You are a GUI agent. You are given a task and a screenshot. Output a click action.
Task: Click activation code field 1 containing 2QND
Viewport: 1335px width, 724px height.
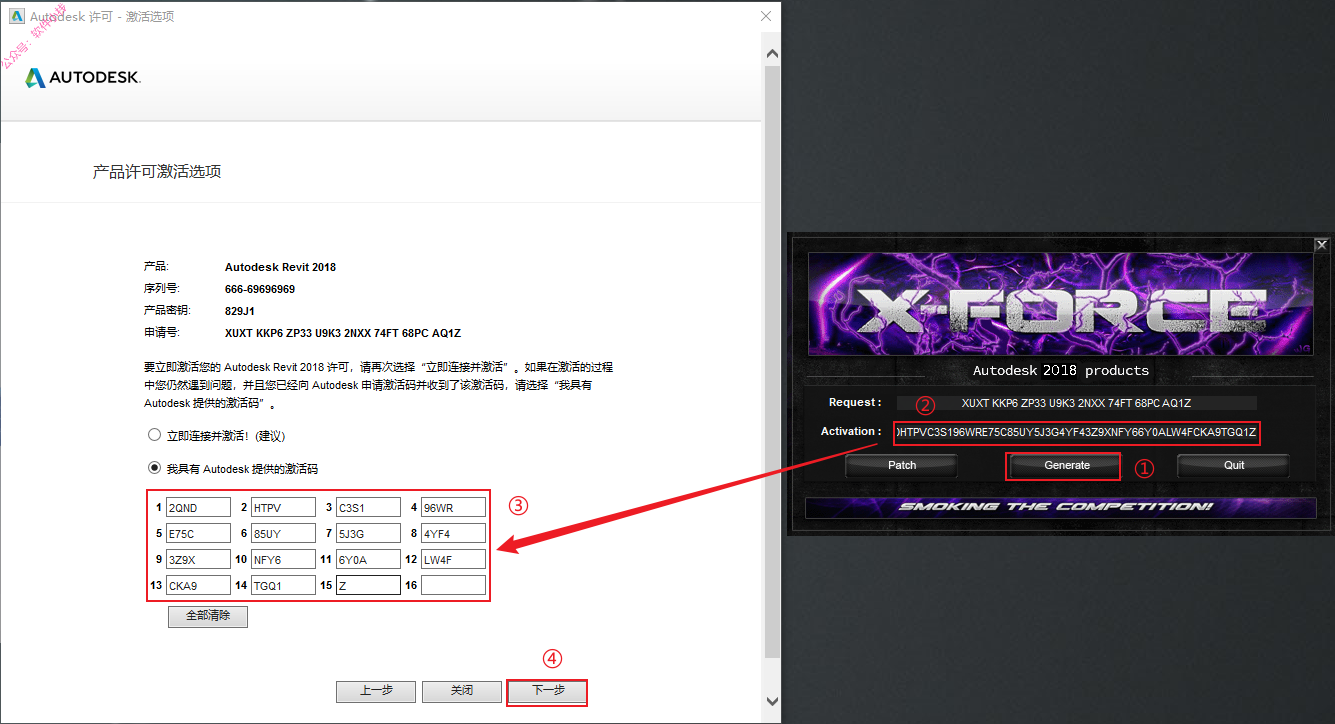point(198,507)
